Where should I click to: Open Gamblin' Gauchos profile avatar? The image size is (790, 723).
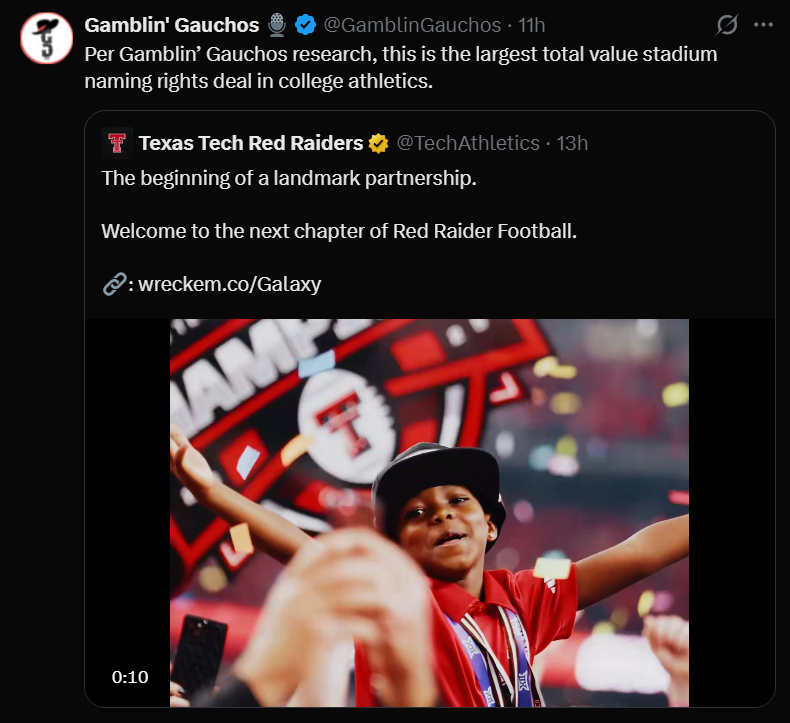46,38
